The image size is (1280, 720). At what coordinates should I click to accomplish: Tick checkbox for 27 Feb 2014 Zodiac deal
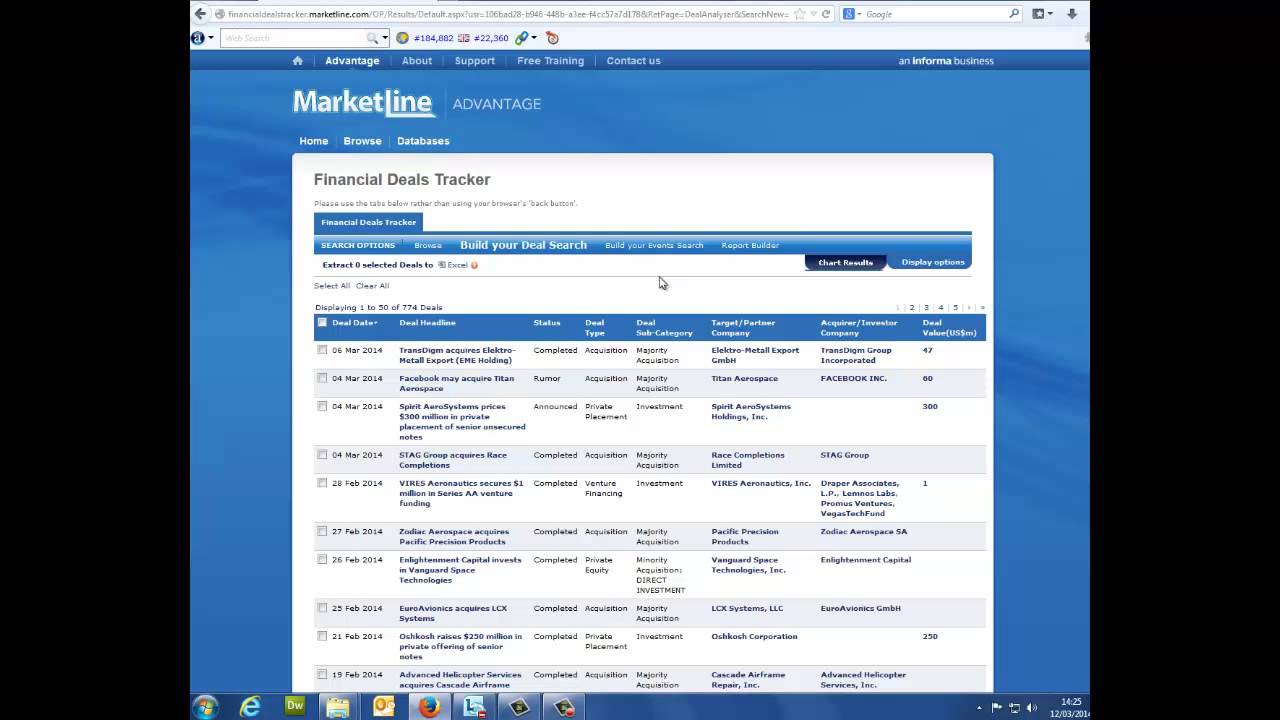(322, 531)
